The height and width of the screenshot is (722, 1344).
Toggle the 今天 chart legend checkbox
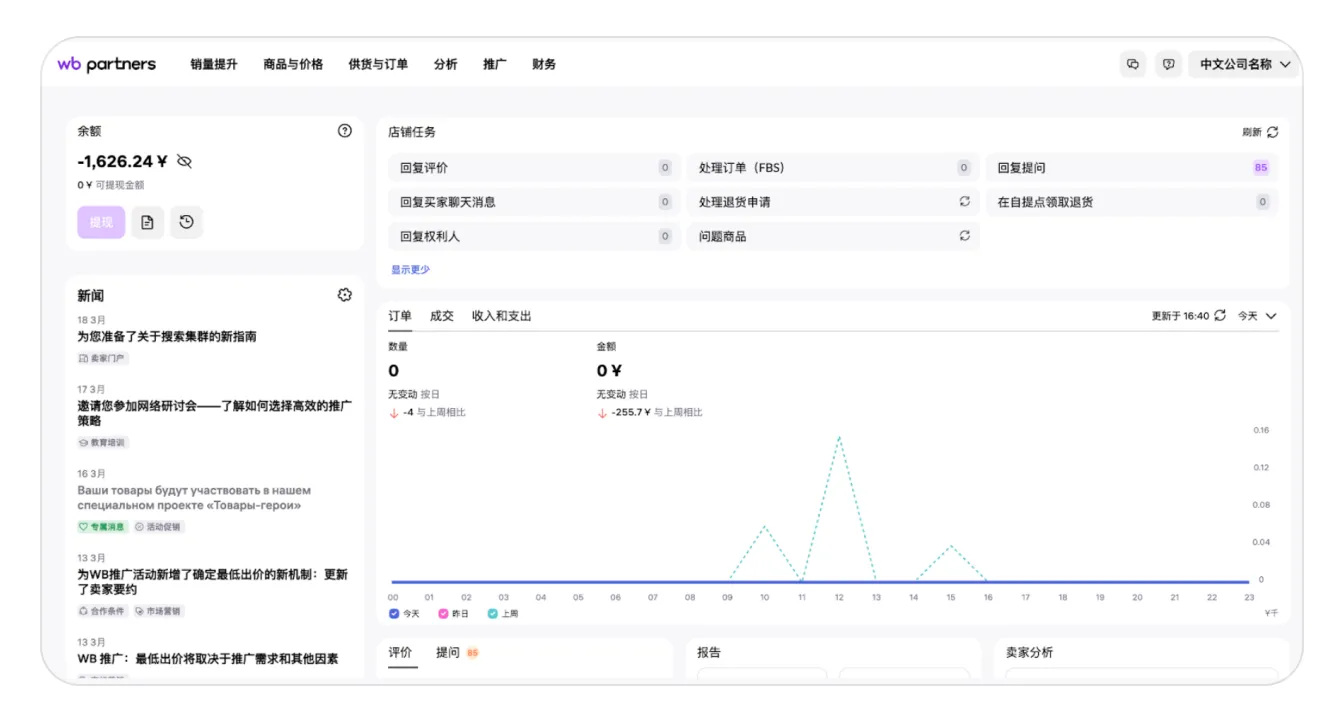[394, 614]
